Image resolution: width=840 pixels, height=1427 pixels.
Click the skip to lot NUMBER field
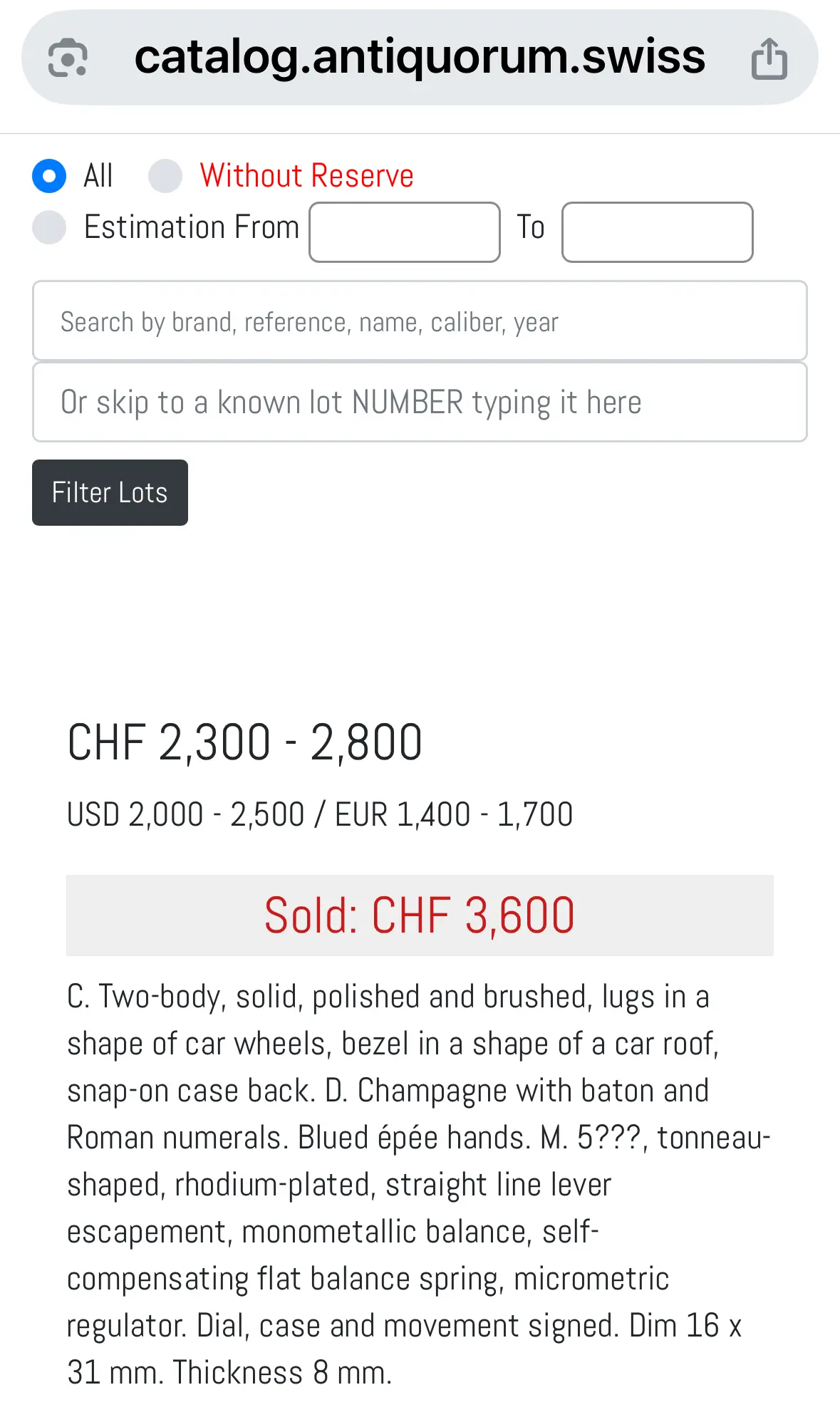coord(420,403)
